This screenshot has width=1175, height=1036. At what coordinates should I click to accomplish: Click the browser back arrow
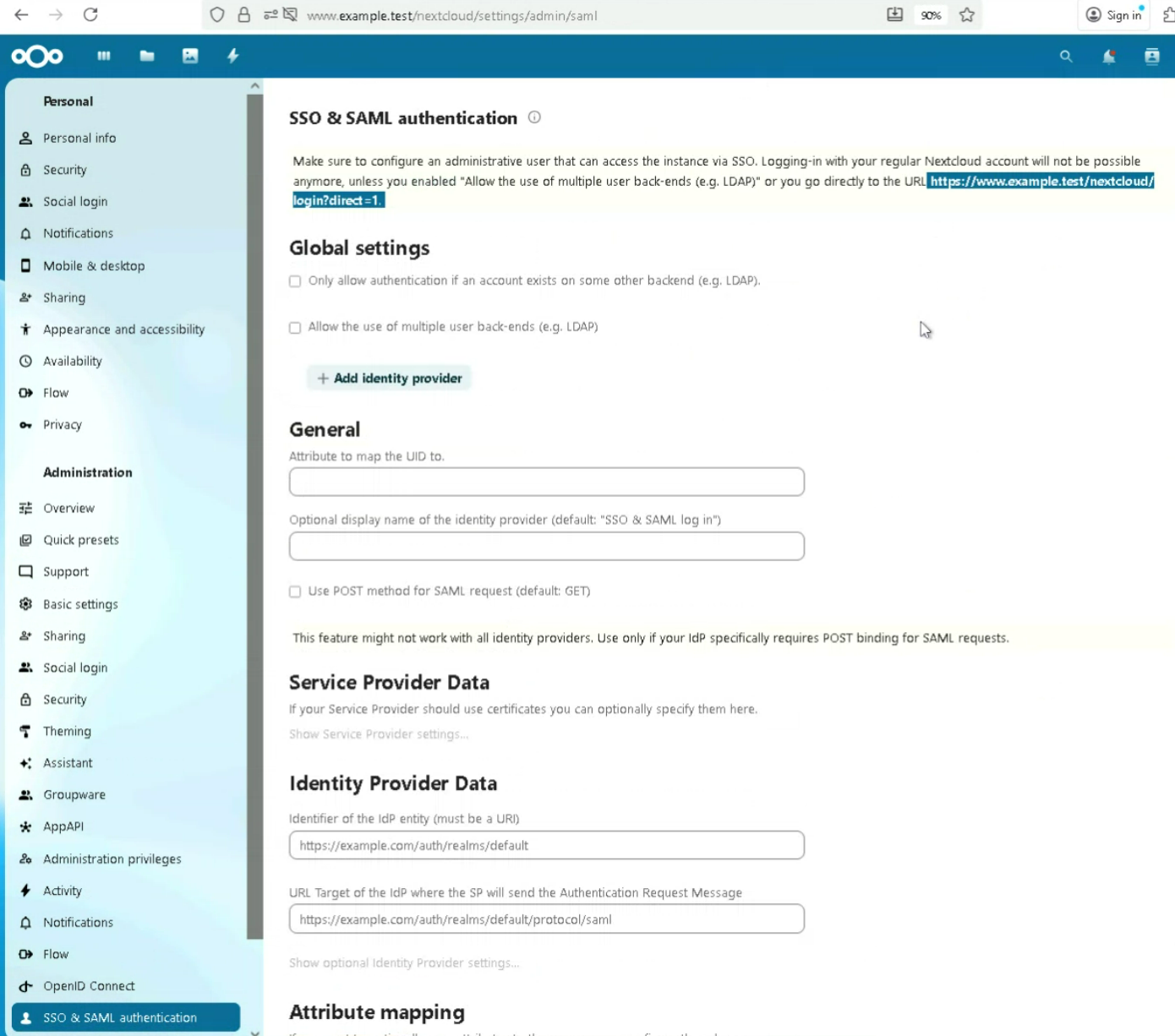click(22, 14)
